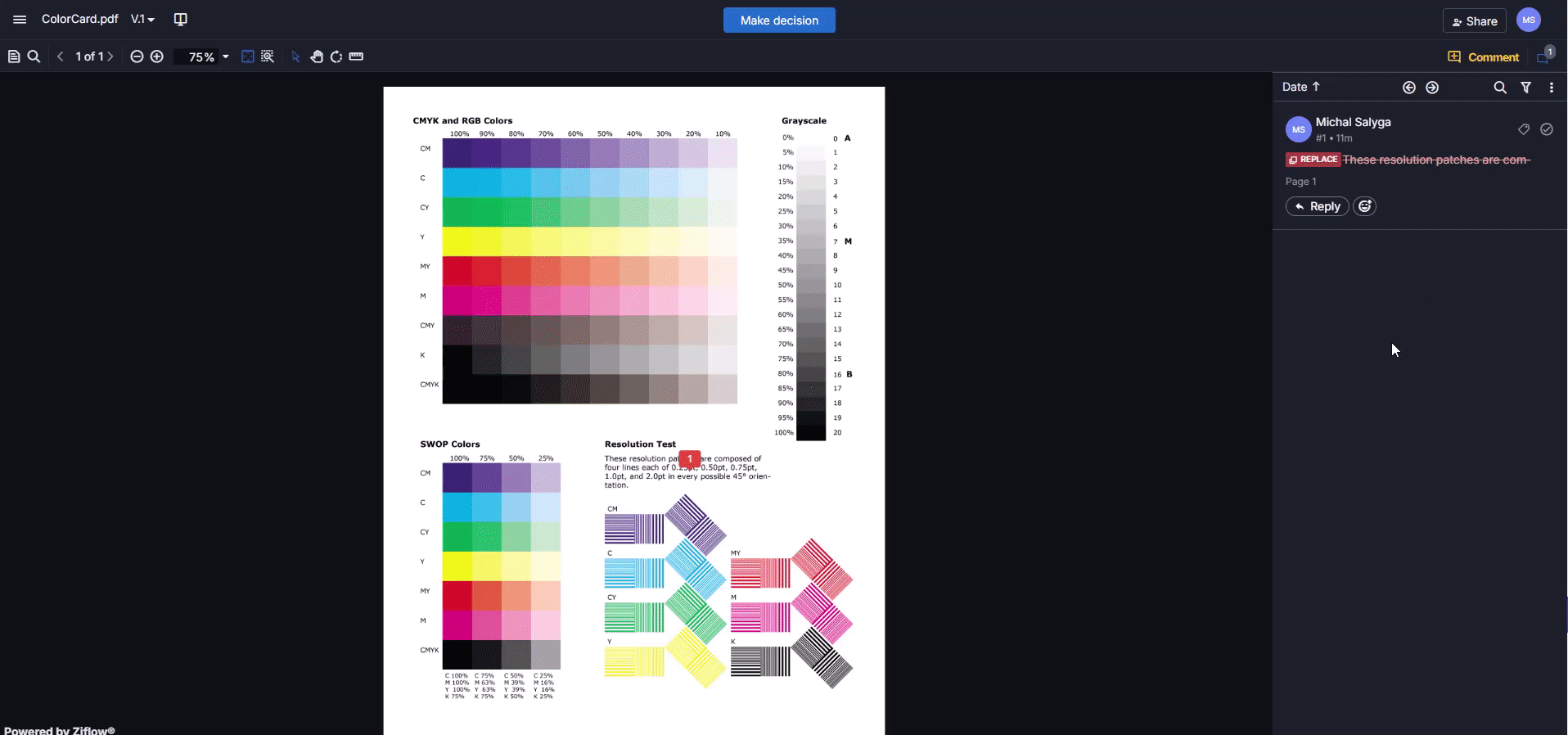This screenshot has width=1568, height=735.
Task: Expand the V.1 version dropdown
Action: pyautogui.click(x=142, y=19)
